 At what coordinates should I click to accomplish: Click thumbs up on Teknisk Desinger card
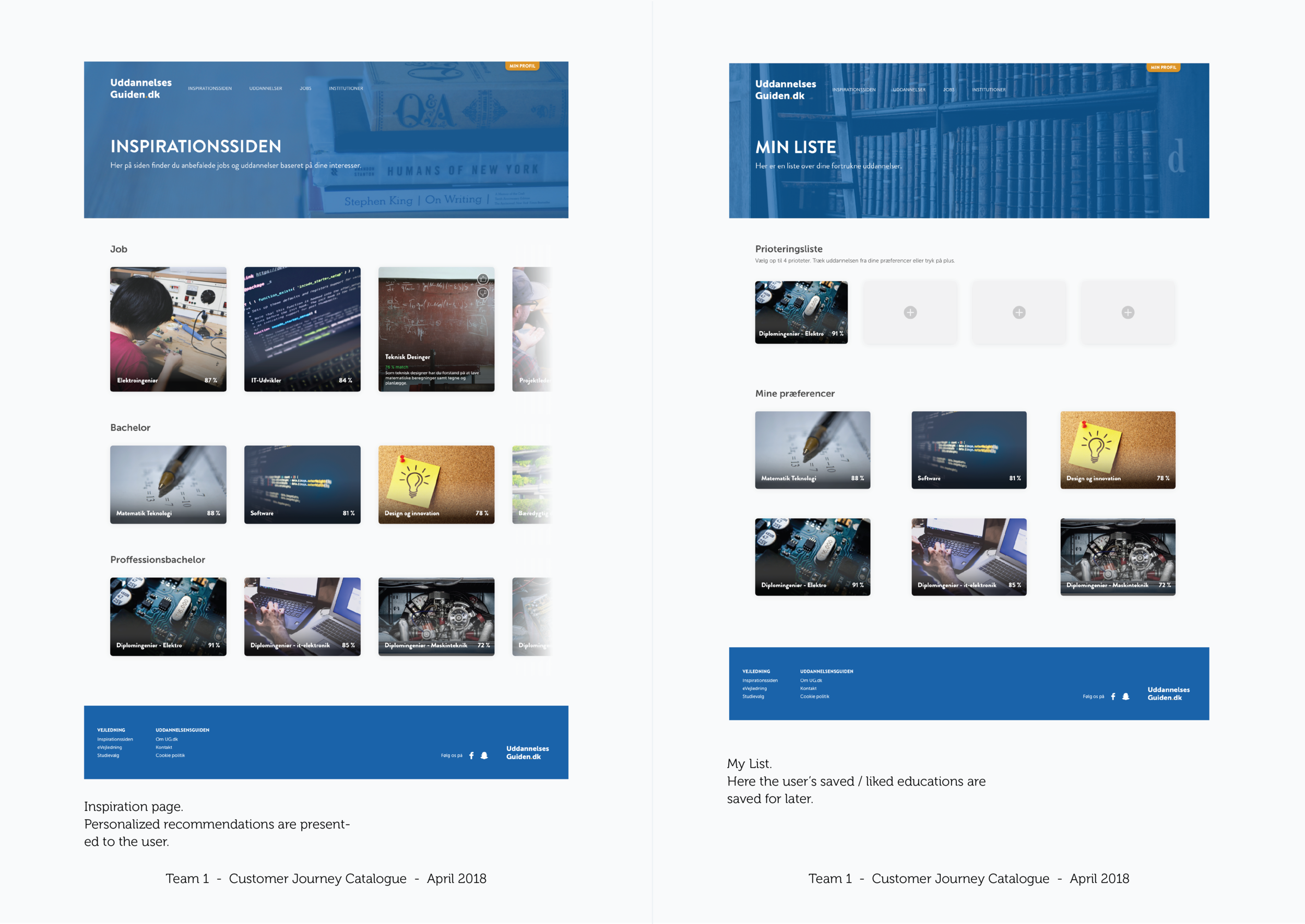tap(482, 279)
